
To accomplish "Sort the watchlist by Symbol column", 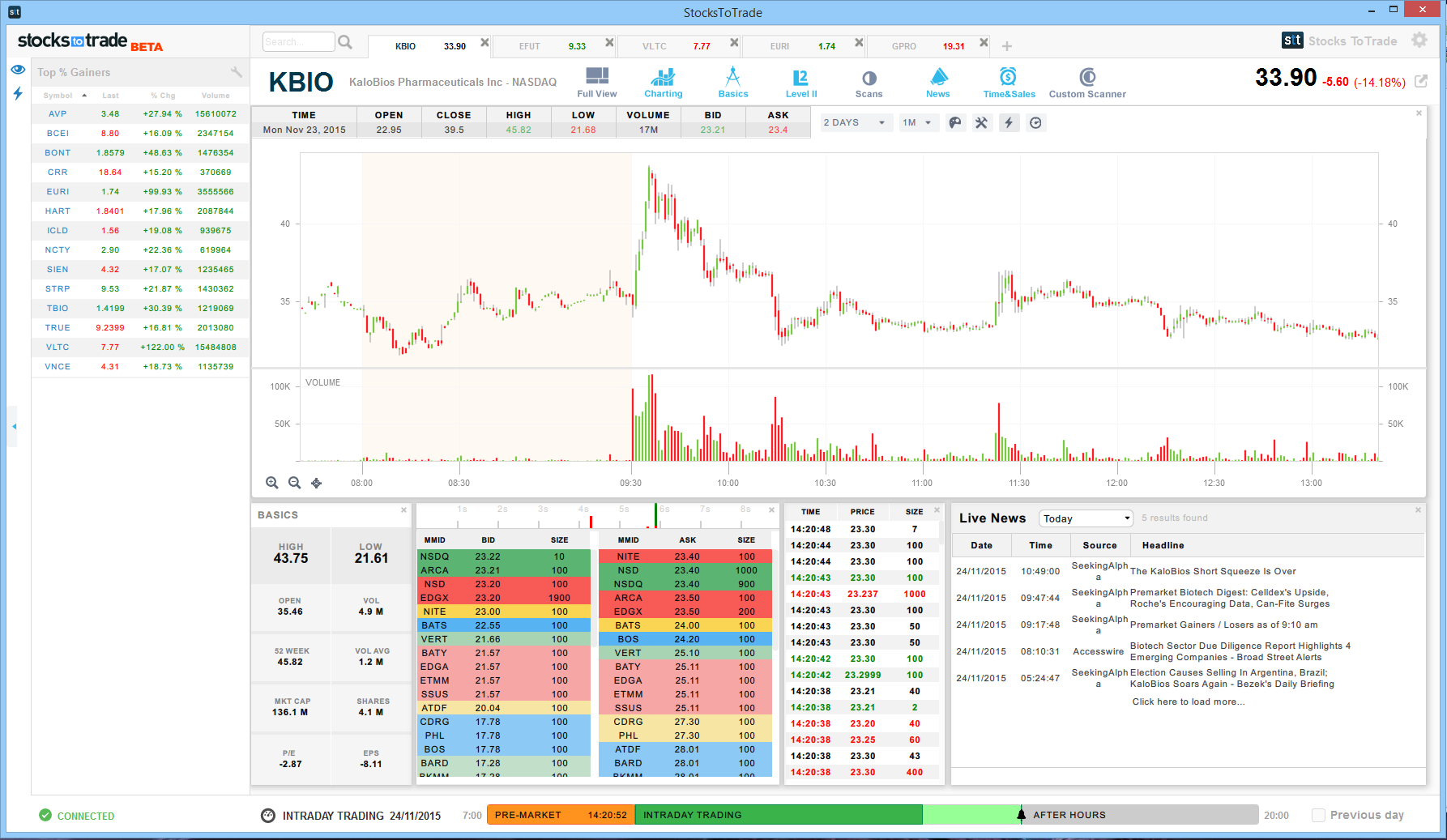I will tap(58, 96).
